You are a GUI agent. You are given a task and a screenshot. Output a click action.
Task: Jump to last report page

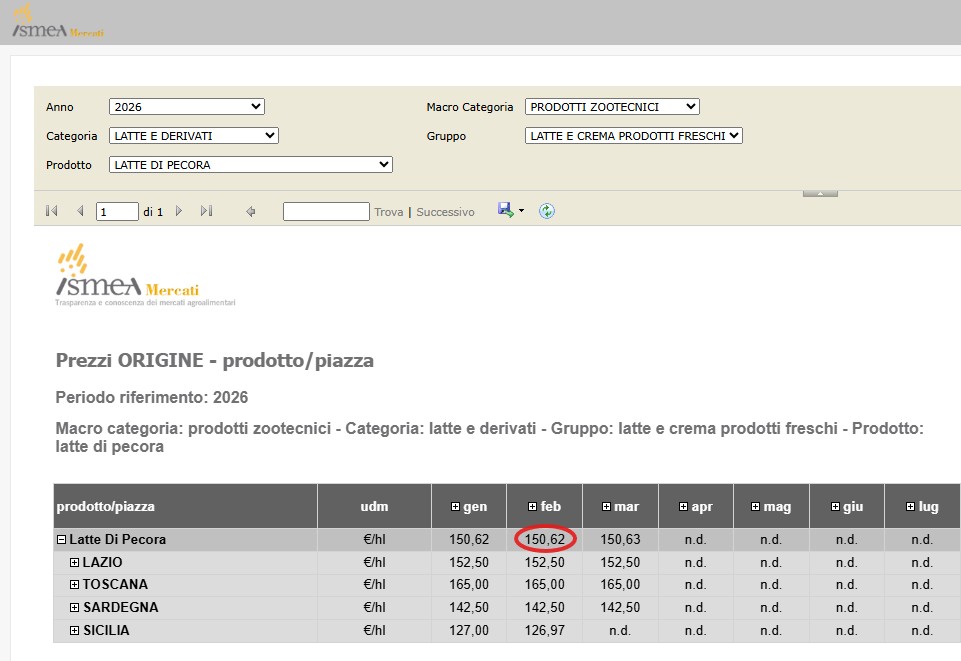207,211
